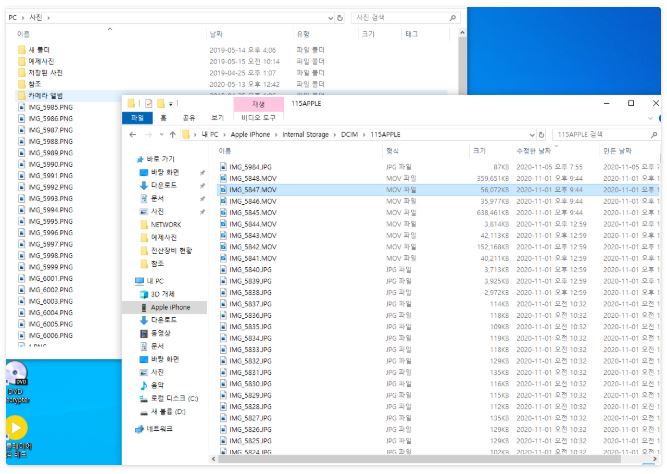Viewport: 667px width, 474px height.
Task: Sort by 유형 column in 사진 window
Action: click(x=303, y=34)
